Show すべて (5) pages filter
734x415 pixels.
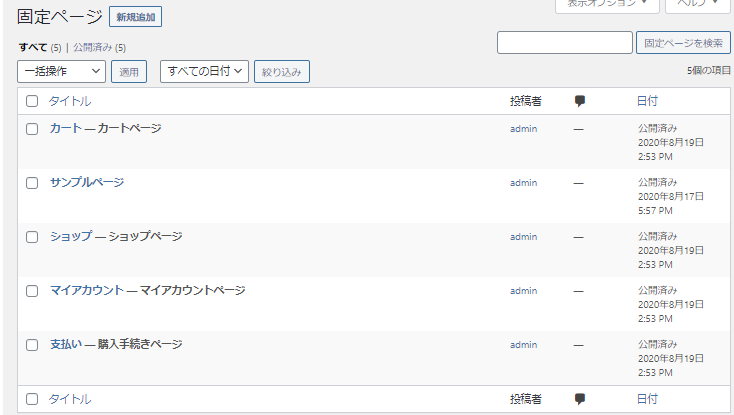coord(40,47)
